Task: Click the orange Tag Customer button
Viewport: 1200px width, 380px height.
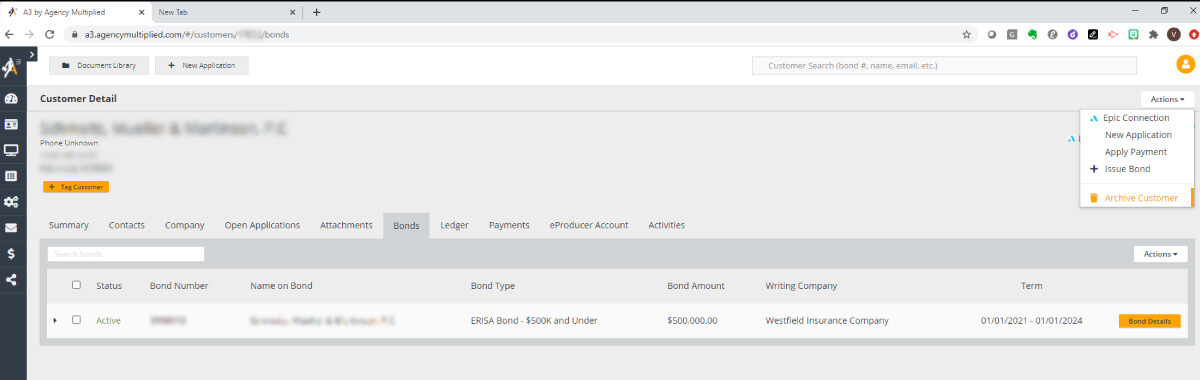Action: pos(76,187)
